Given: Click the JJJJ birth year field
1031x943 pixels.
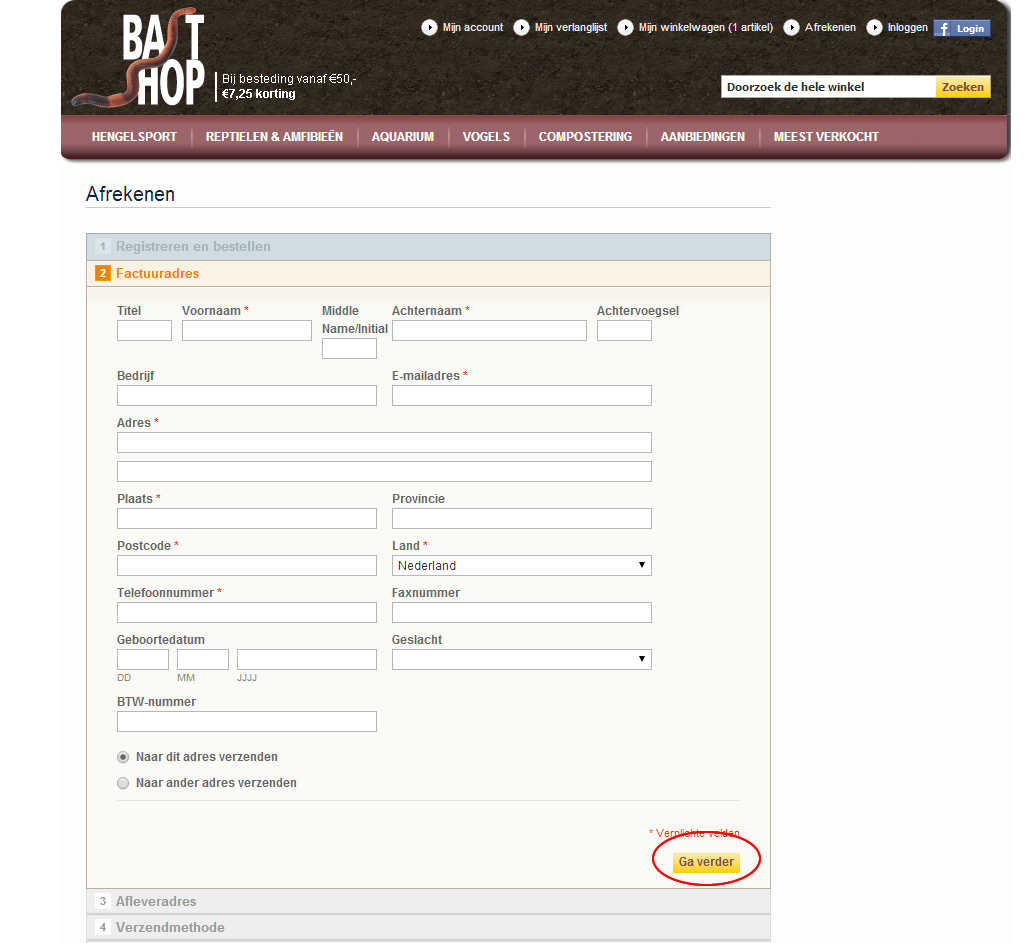Looking at the screenshot, I should (x=306, y=660).
